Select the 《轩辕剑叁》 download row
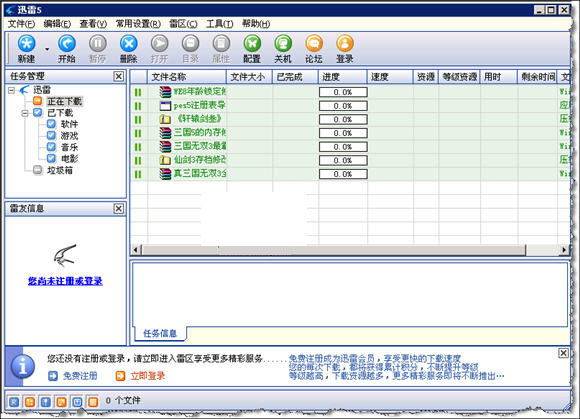 click(350, 119)
